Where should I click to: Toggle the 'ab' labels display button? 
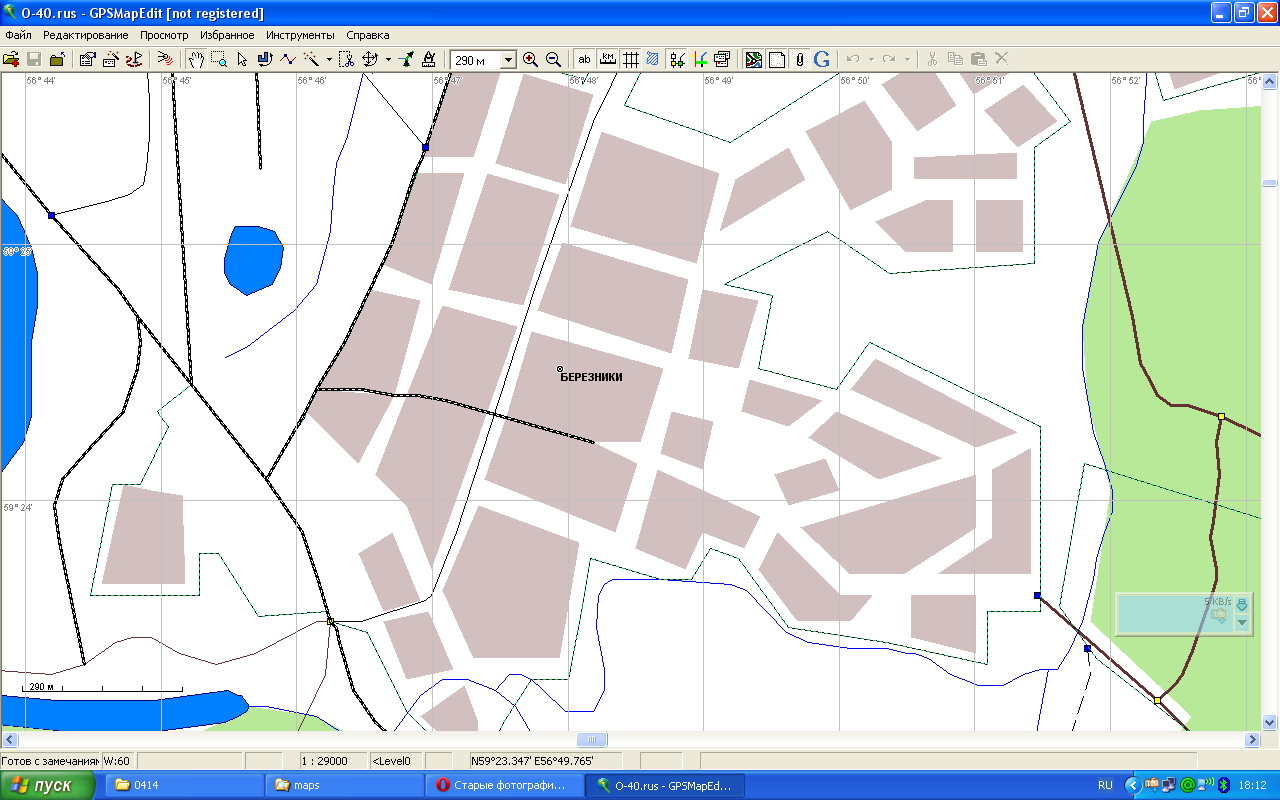coord(584,60)
